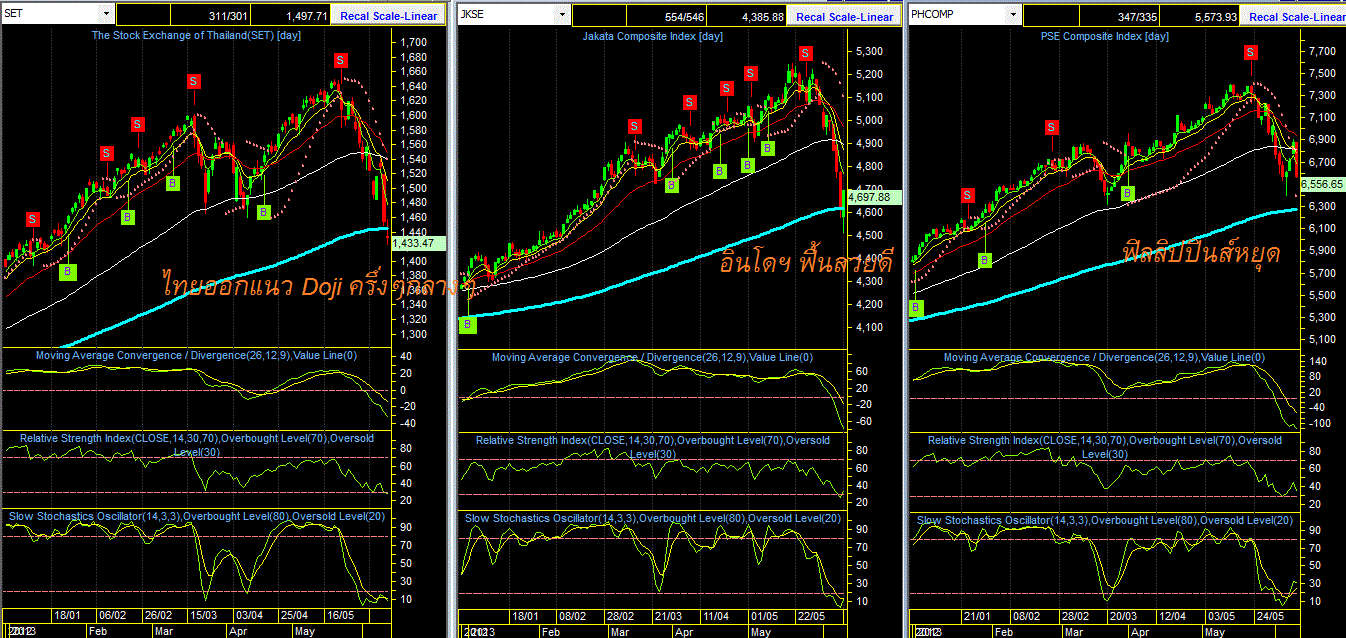The image size is (1346, 638).
Task: Click Recal Scale-Linear on the SET chart
Action: tap(388, 17)
